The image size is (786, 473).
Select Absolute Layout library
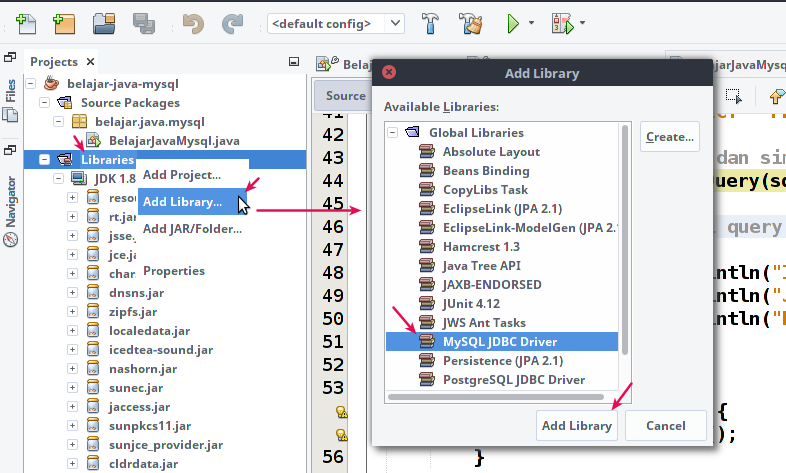coord(491,151)
